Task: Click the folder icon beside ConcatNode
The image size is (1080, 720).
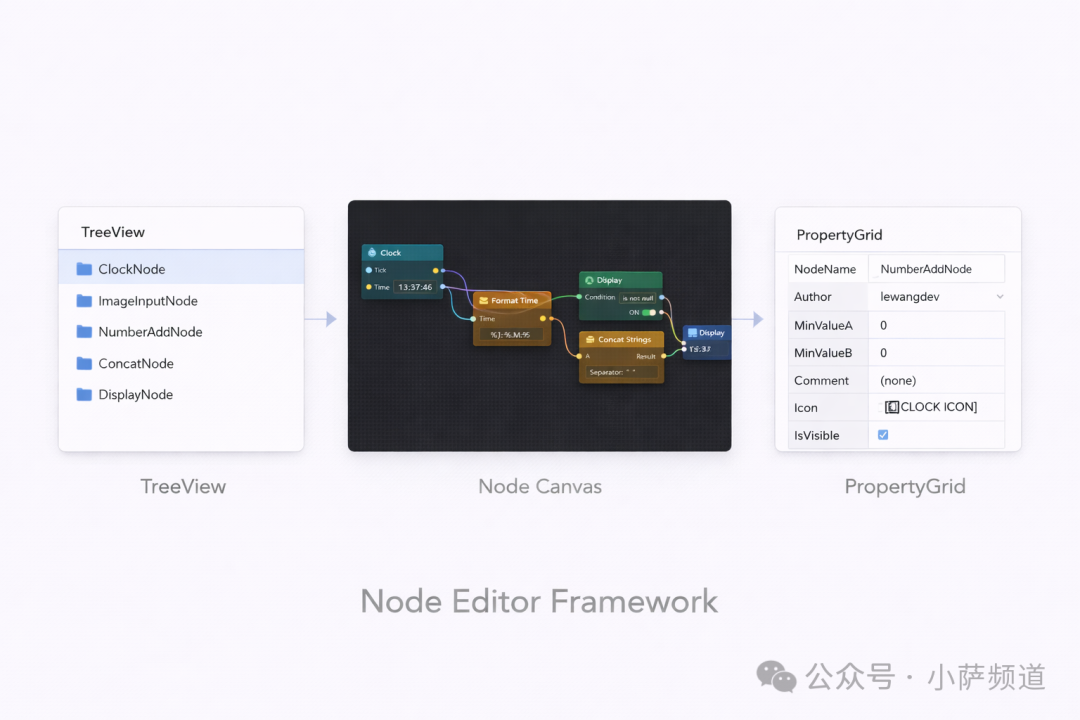Action: [84, 363]
